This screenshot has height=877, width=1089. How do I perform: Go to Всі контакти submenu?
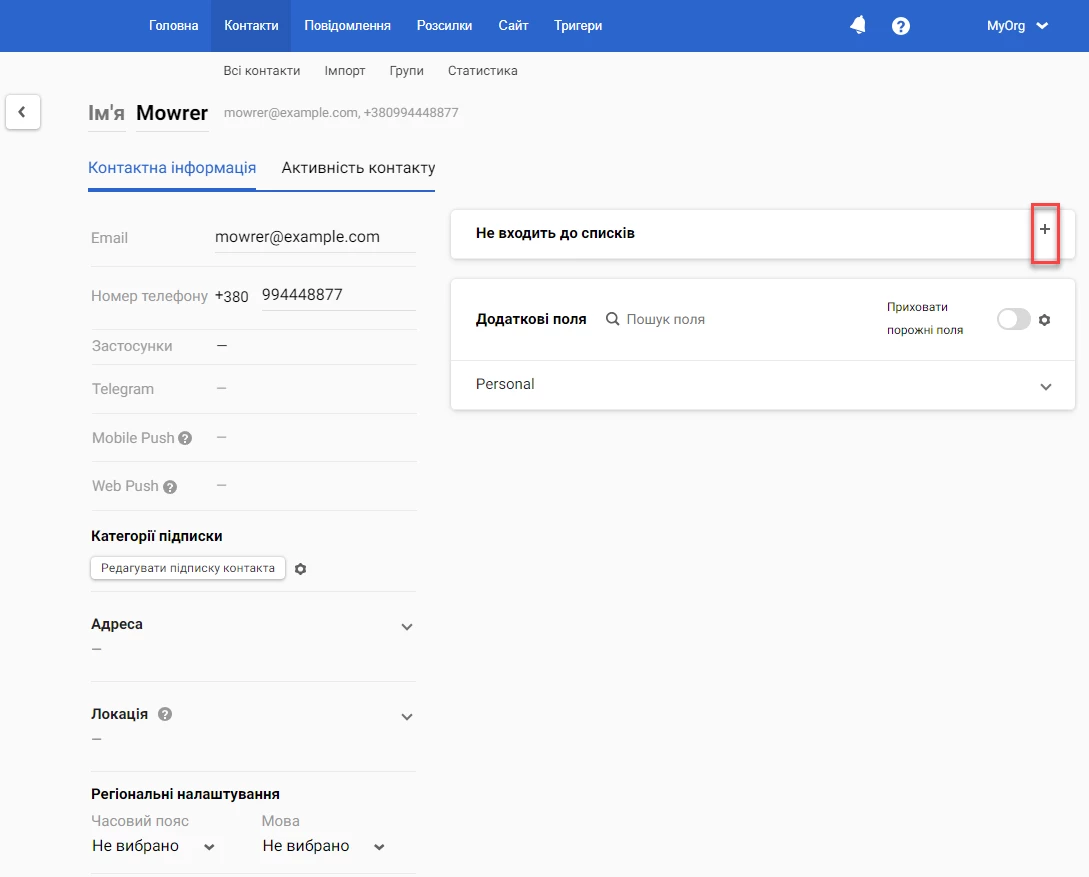(262, 71)
